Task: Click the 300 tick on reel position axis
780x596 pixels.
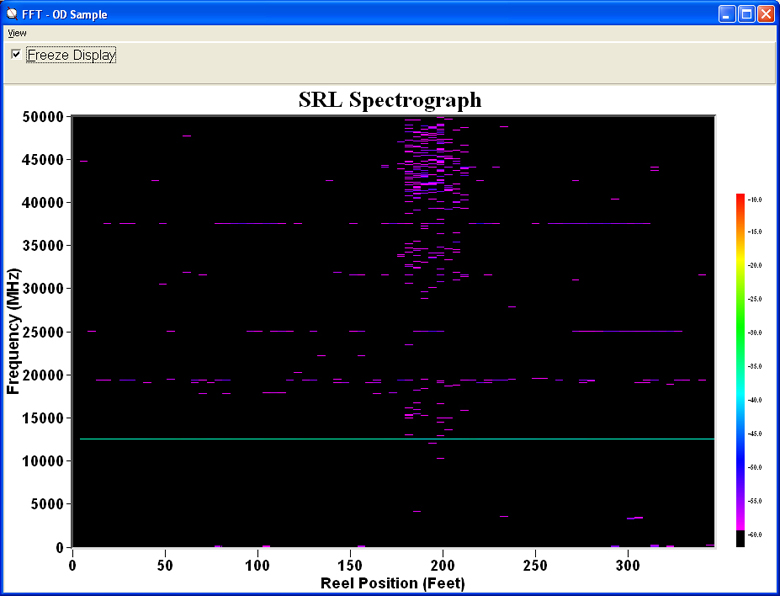Action: pos(628,564)
